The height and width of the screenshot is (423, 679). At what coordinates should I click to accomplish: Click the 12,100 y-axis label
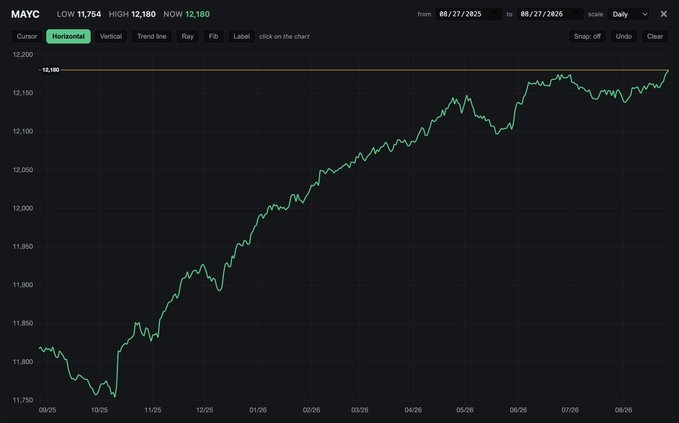pos(23,131)
